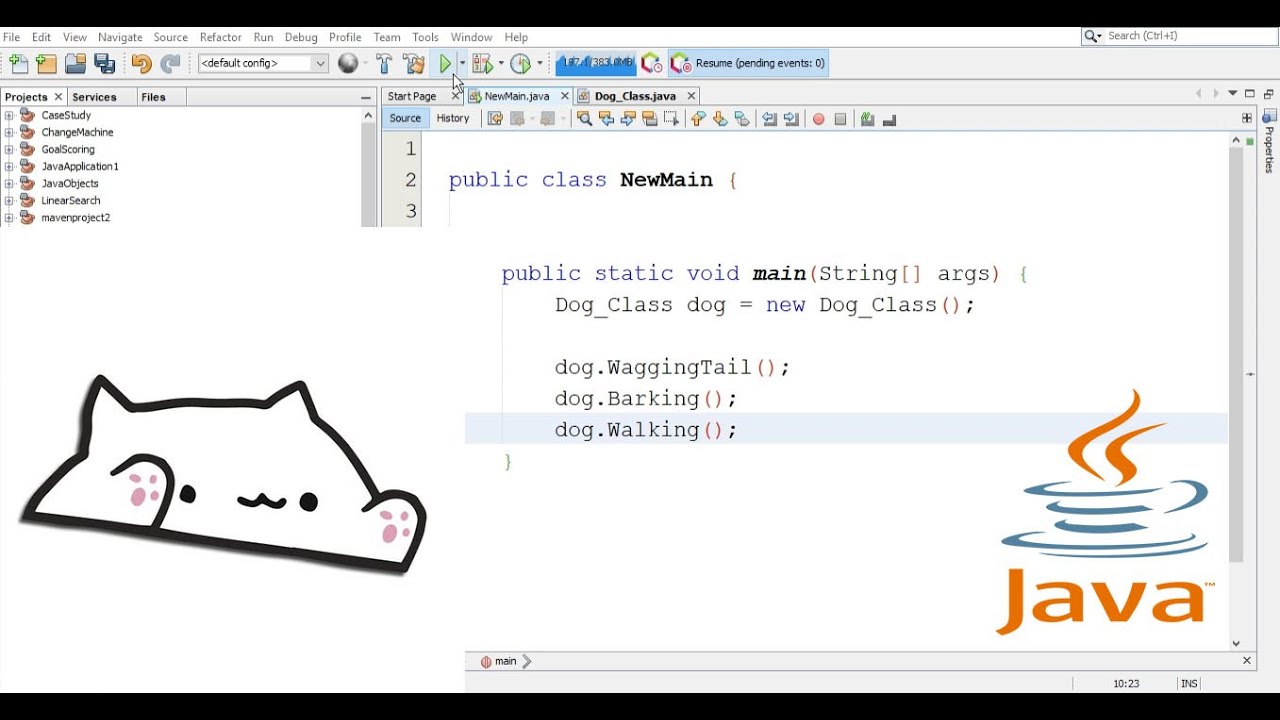Expand the JavaApplication1 project node
Screen dimensions: 1280x720
pos(9,166)
